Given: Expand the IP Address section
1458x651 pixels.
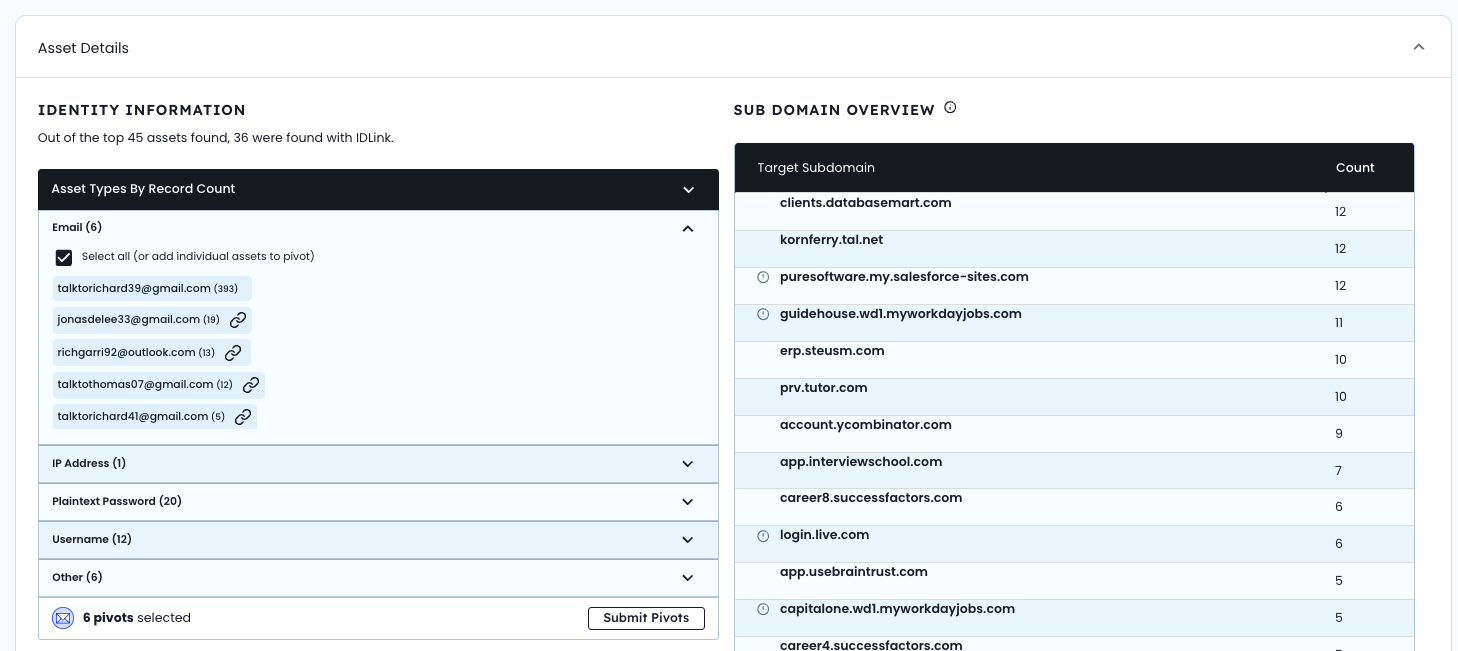Looking at the screenshot, I should pos(688,463).
